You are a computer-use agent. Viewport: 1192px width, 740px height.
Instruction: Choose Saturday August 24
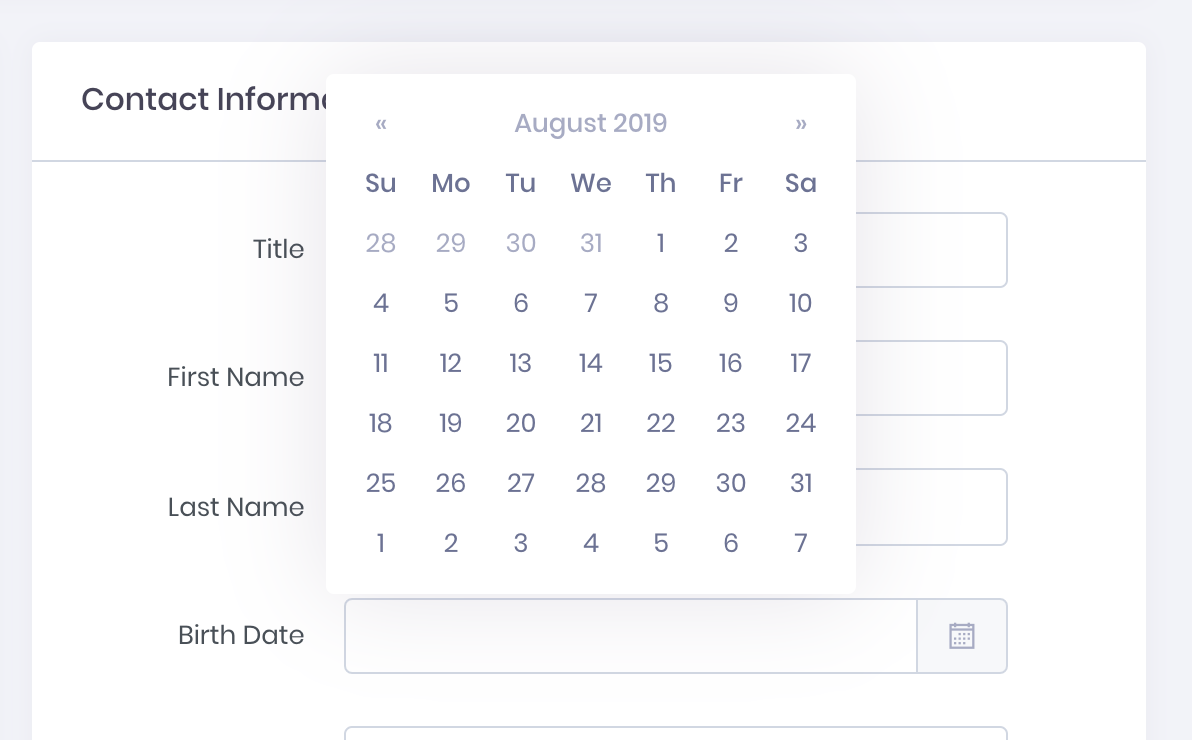[800, 423]
